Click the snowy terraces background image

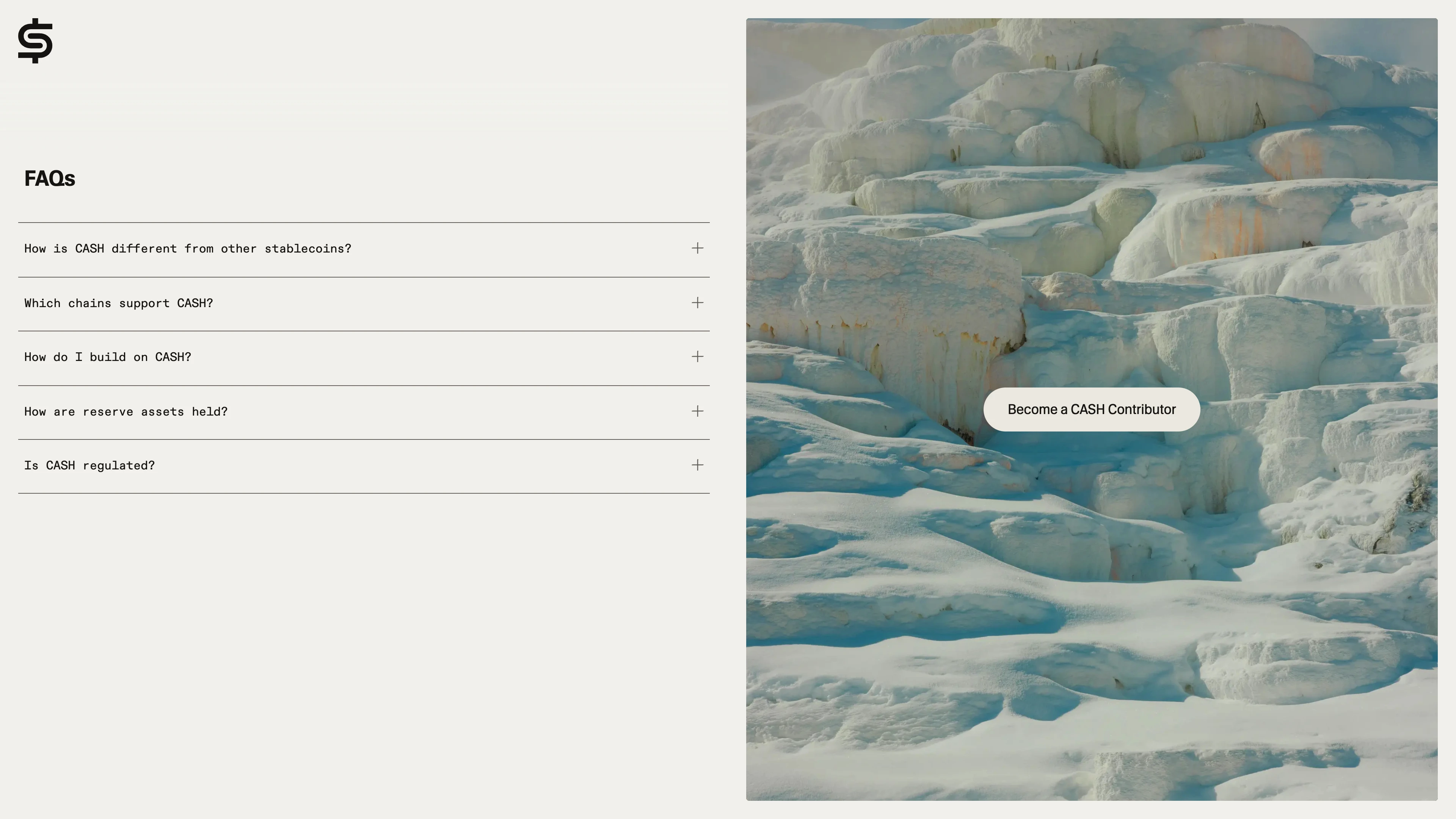[x=1091, y=622]
